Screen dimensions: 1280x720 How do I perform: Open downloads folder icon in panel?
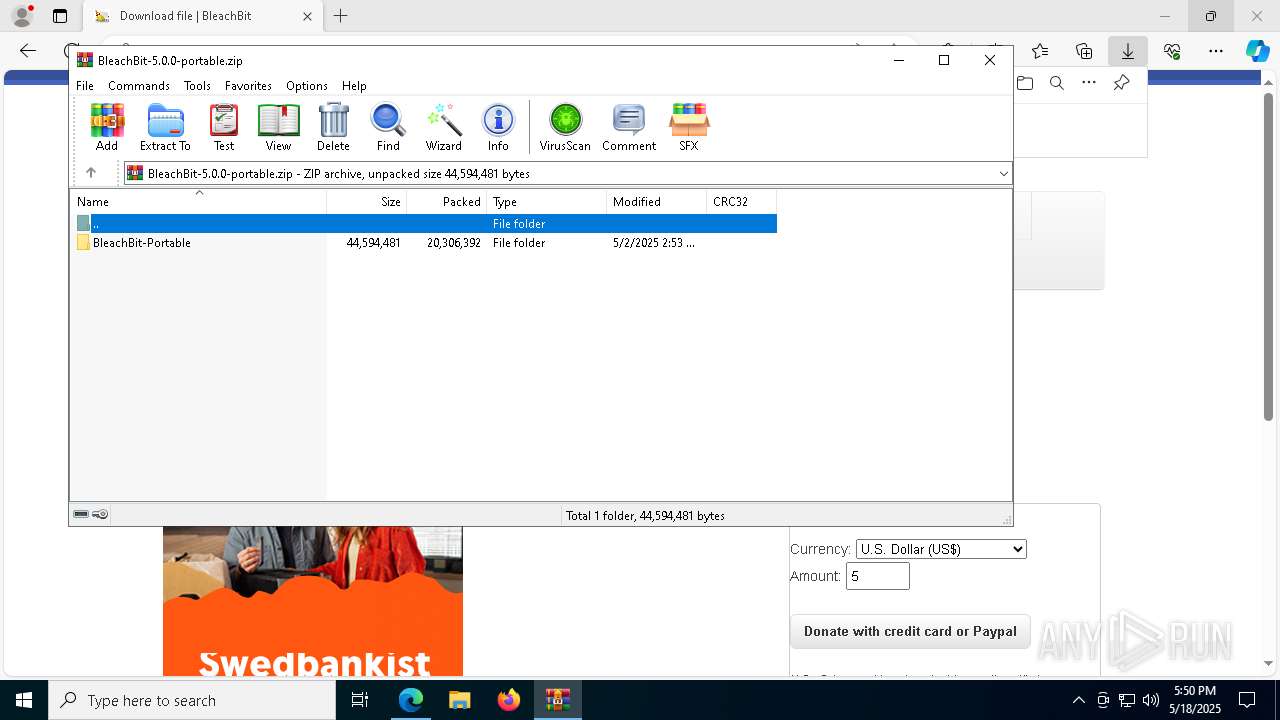pos(1025,83)
